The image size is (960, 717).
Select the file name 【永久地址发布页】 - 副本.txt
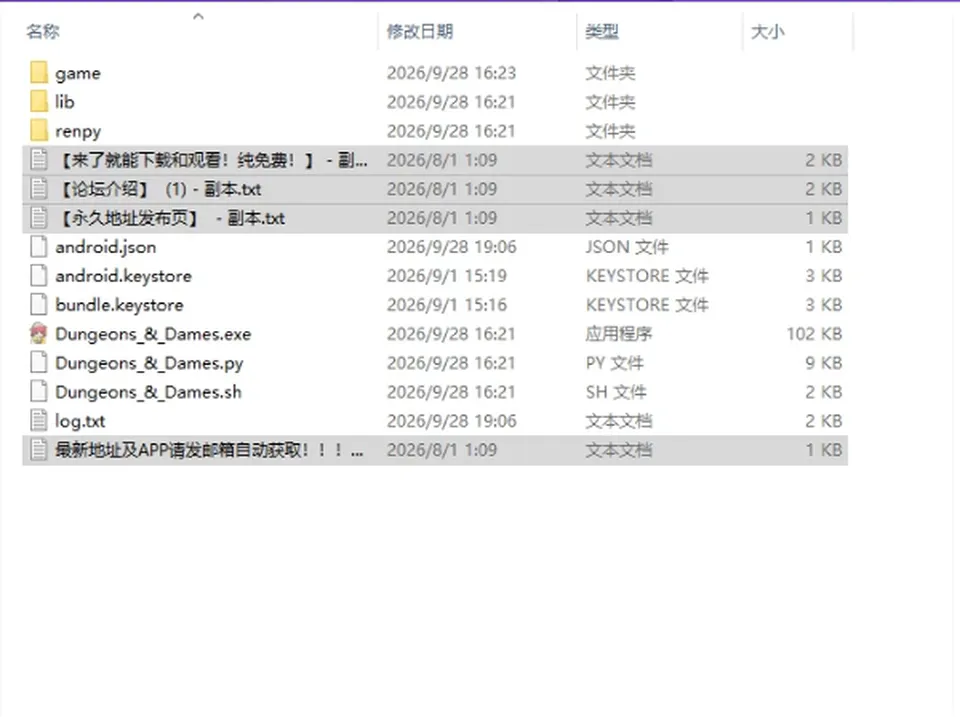[x=171, y=218]
